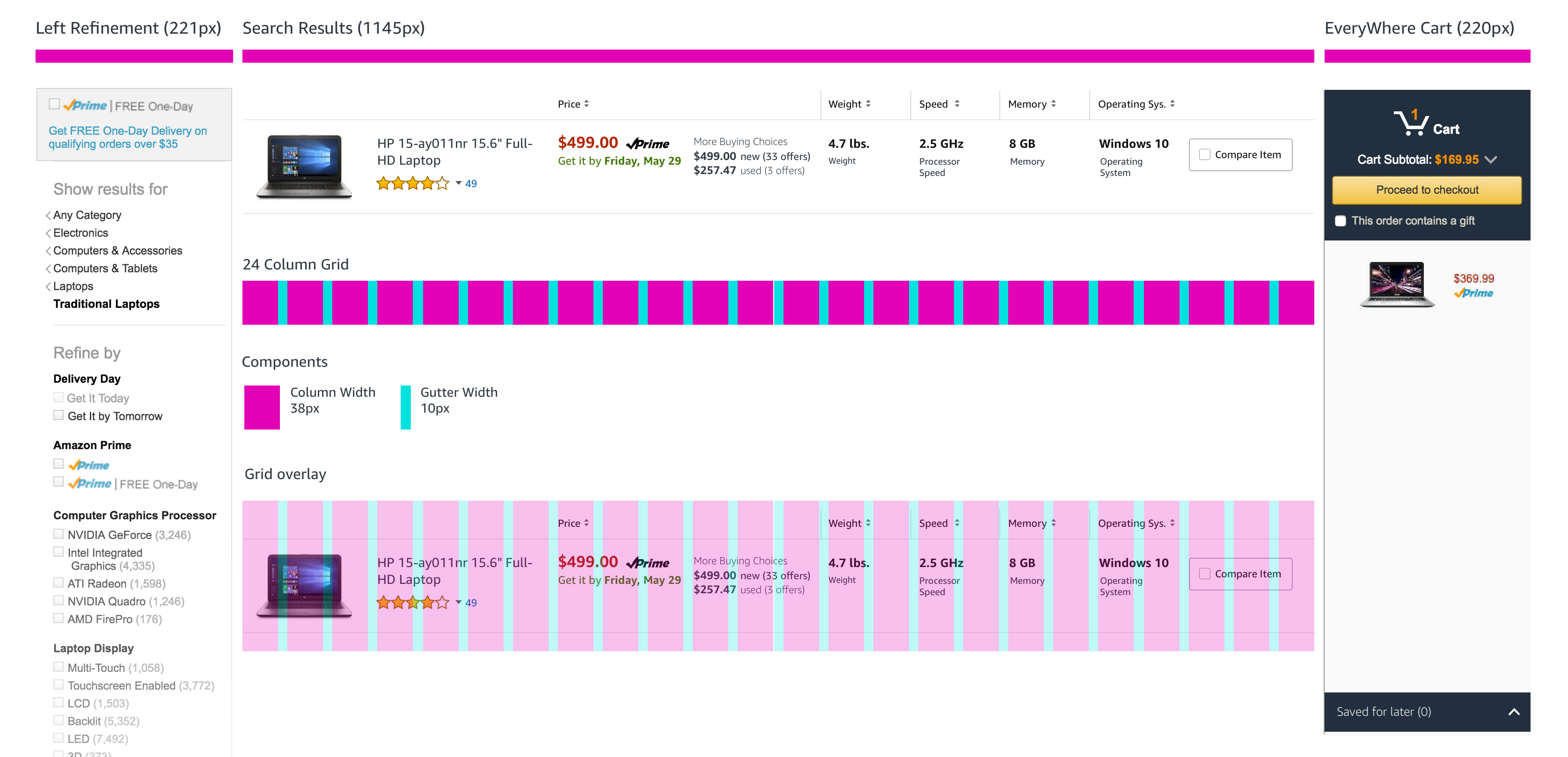
Task: Enable the Get It by Tomorrow filter
Action: click(59, 415)
